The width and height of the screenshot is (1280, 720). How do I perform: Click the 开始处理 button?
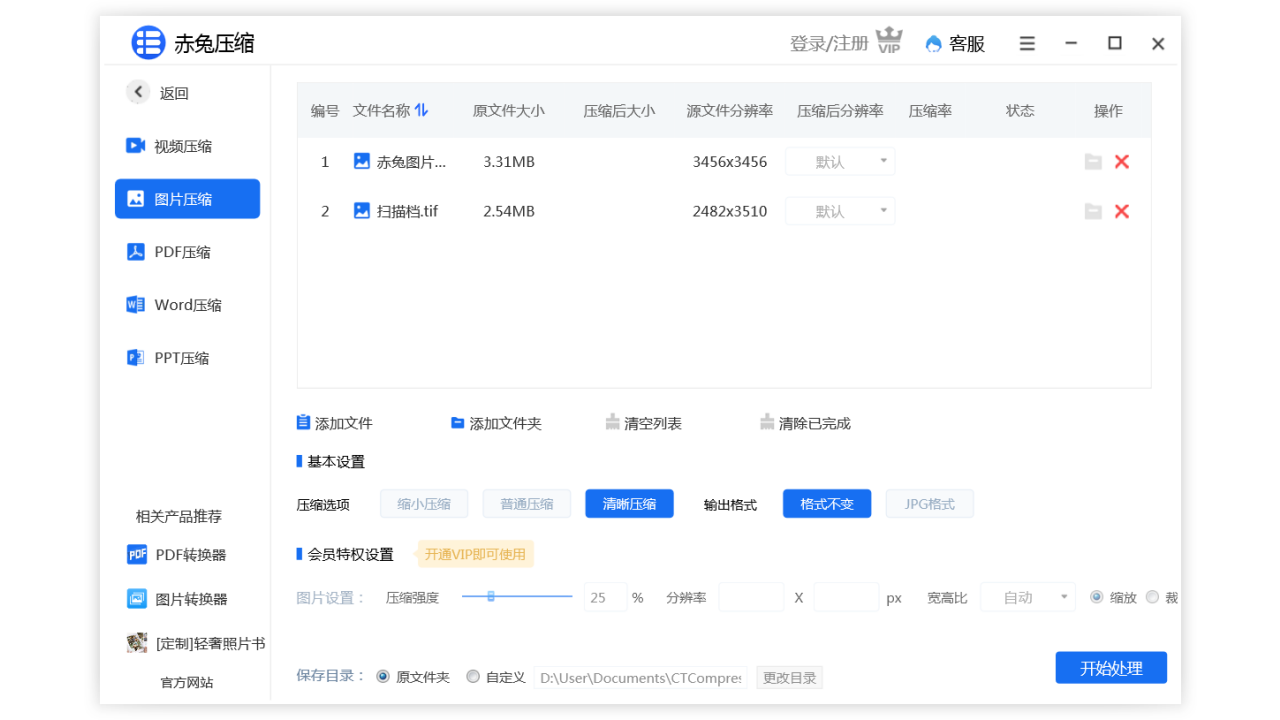[1111, 667]
